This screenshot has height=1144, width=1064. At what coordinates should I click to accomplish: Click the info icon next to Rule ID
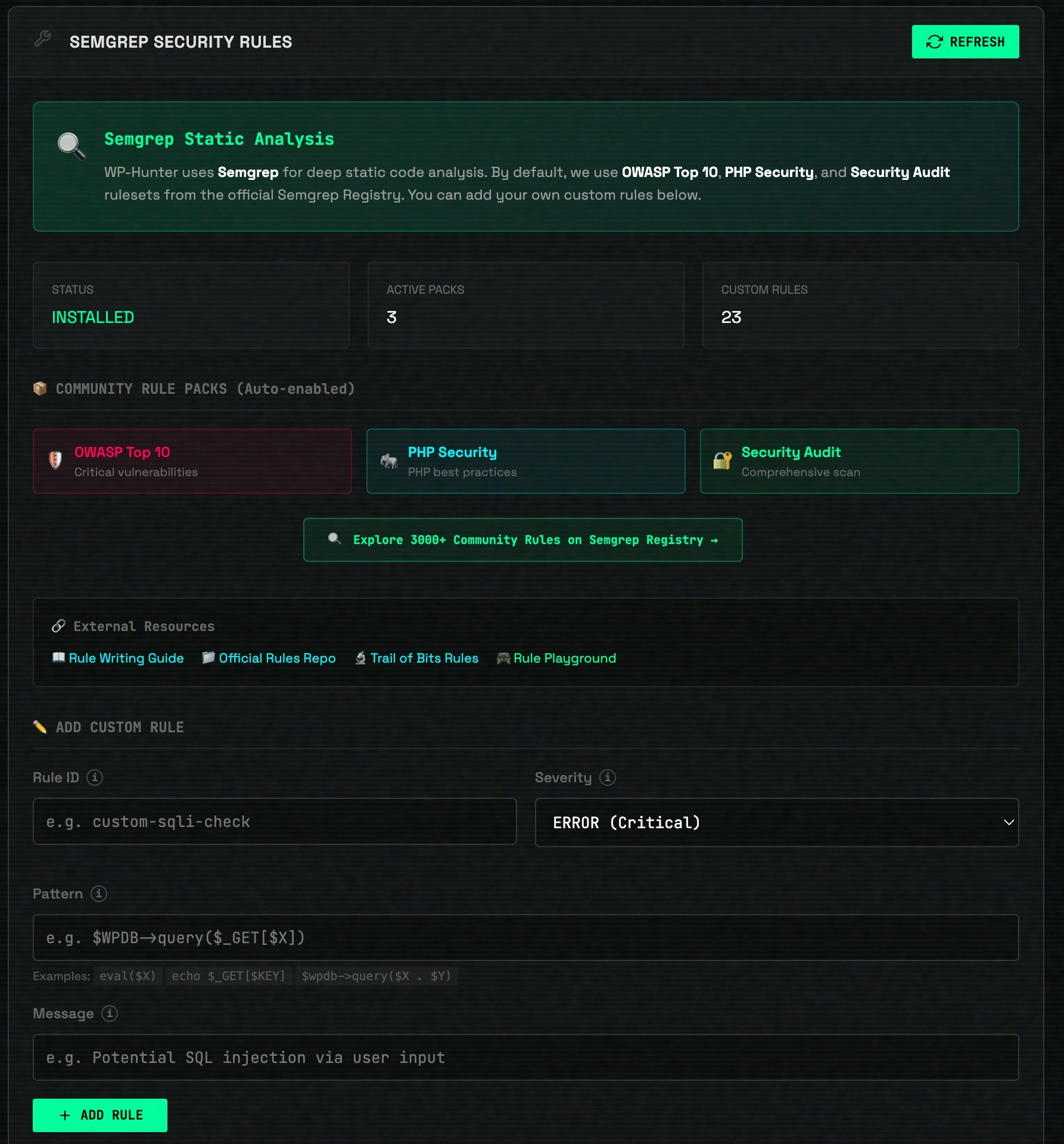(x=94, y=778)
